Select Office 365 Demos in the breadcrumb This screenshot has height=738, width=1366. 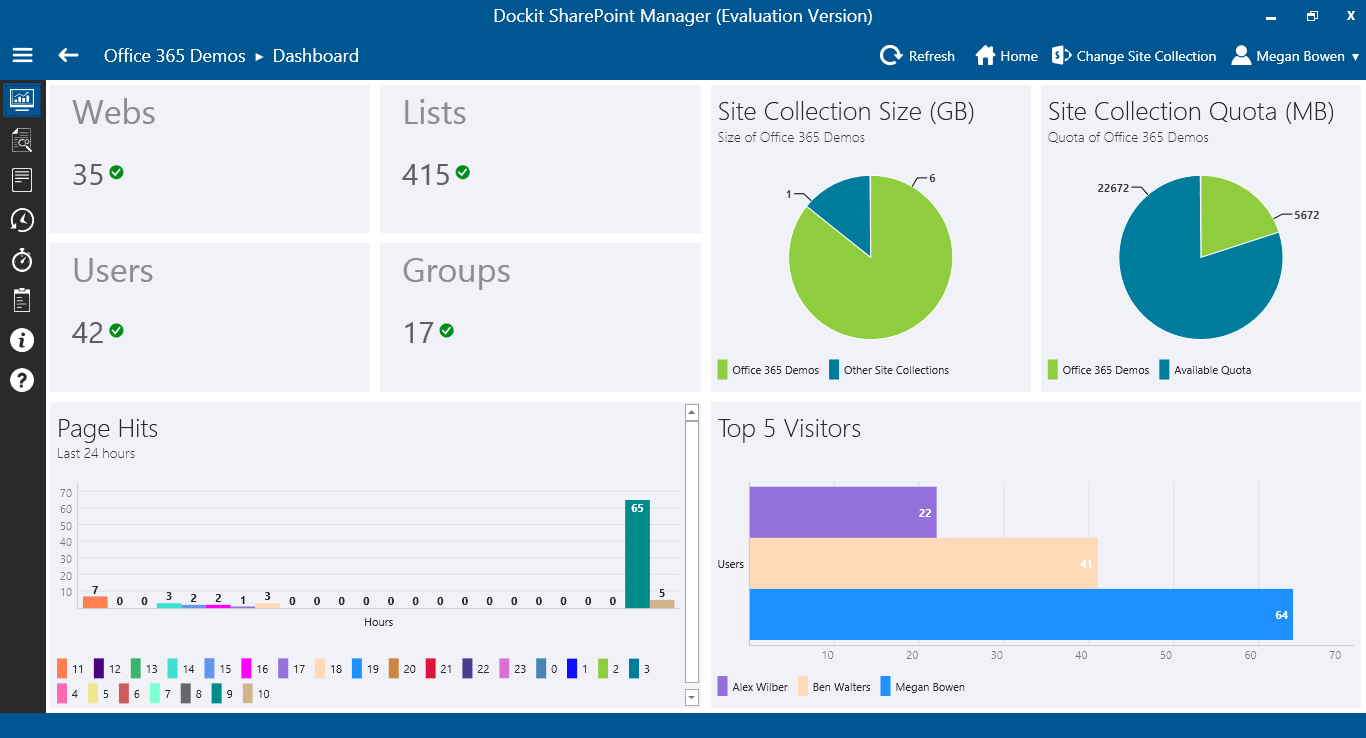(x=174, y=56)
